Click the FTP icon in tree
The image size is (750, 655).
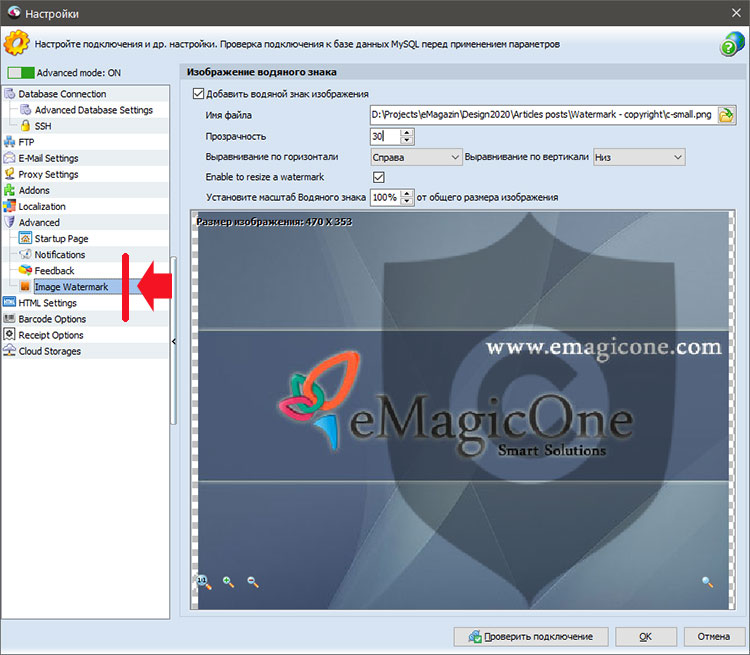(10, 142)
